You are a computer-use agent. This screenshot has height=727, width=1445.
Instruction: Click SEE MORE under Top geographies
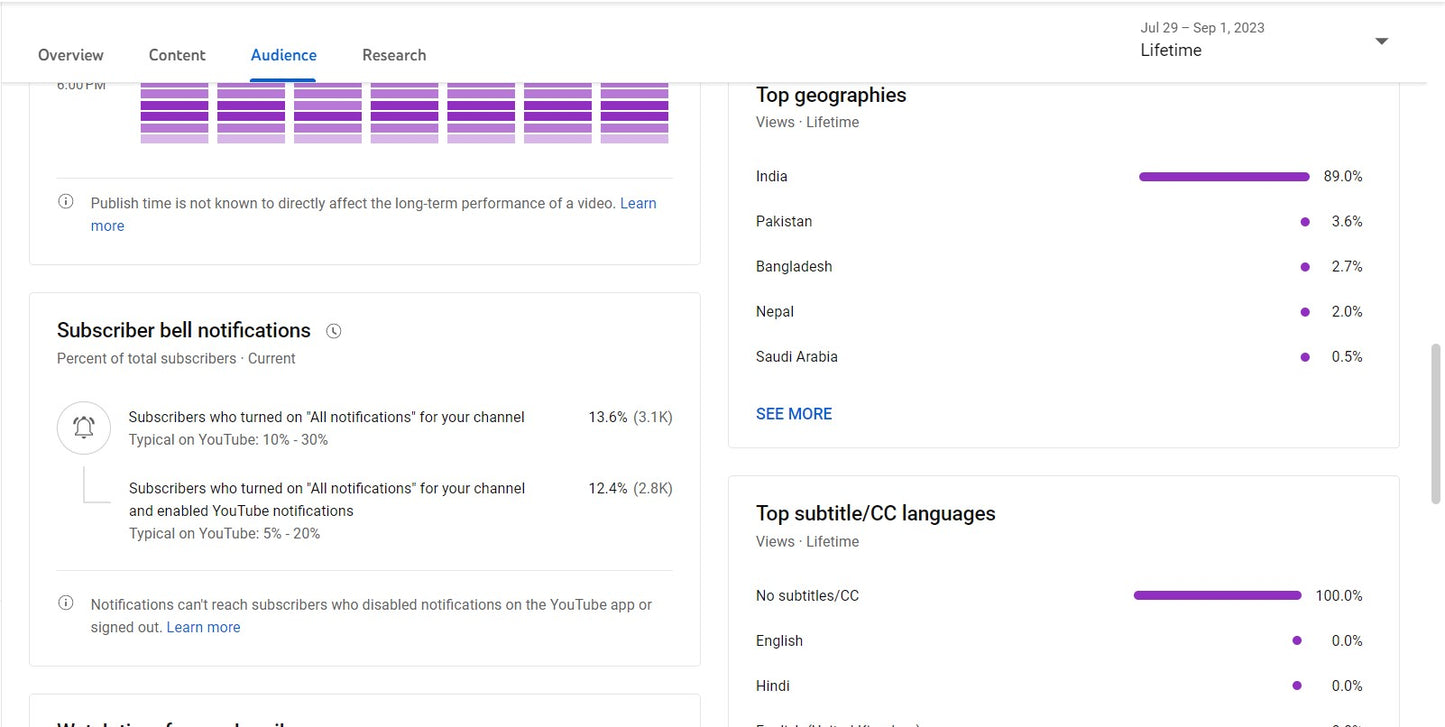(x=794, y=414)
